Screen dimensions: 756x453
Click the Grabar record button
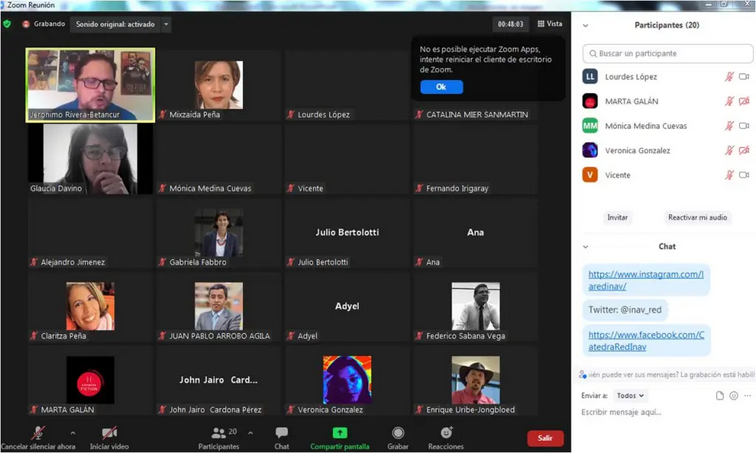coord(398,438)
